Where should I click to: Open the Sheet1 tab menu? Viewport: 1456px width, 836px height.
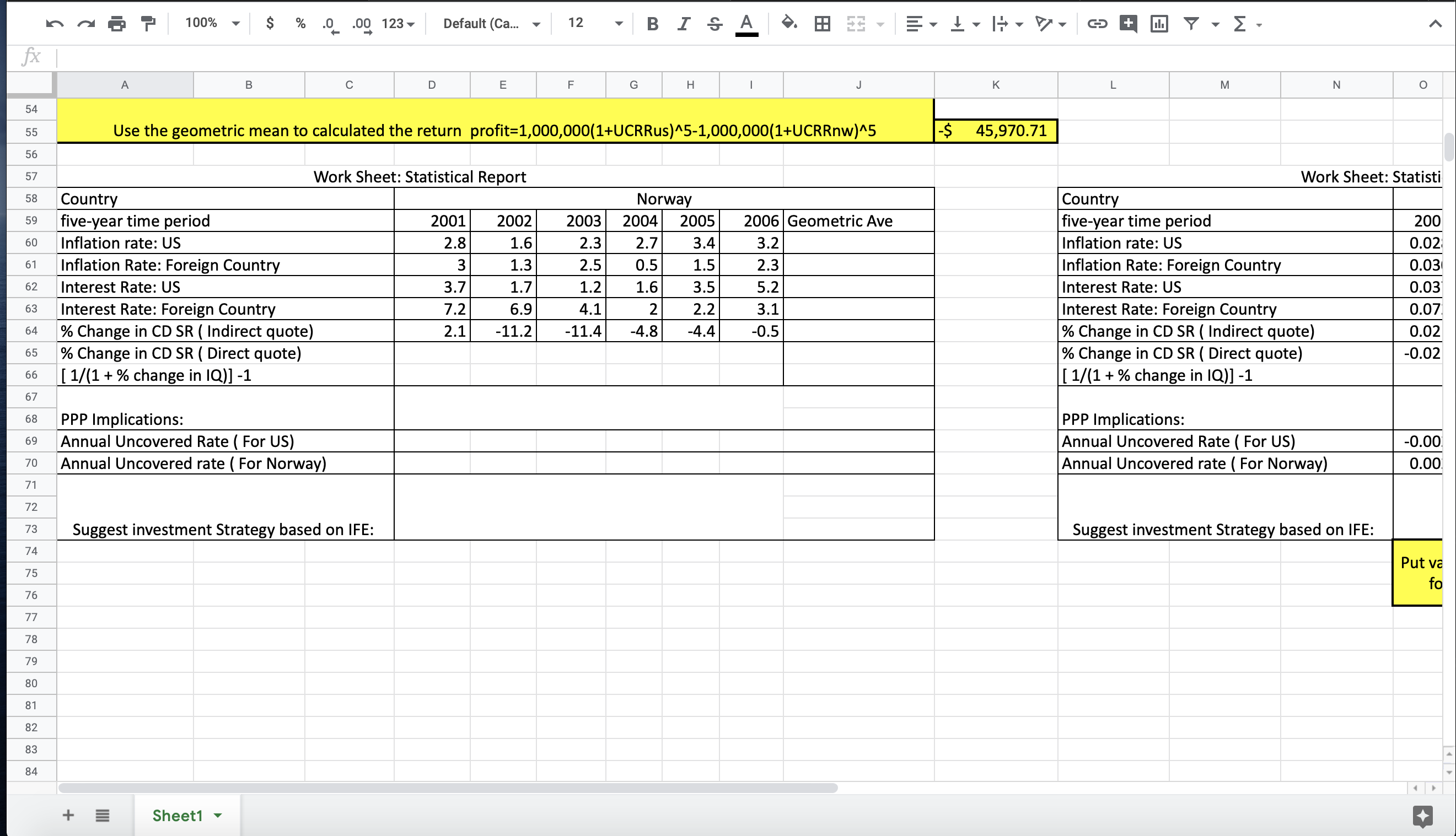(218, 815)
